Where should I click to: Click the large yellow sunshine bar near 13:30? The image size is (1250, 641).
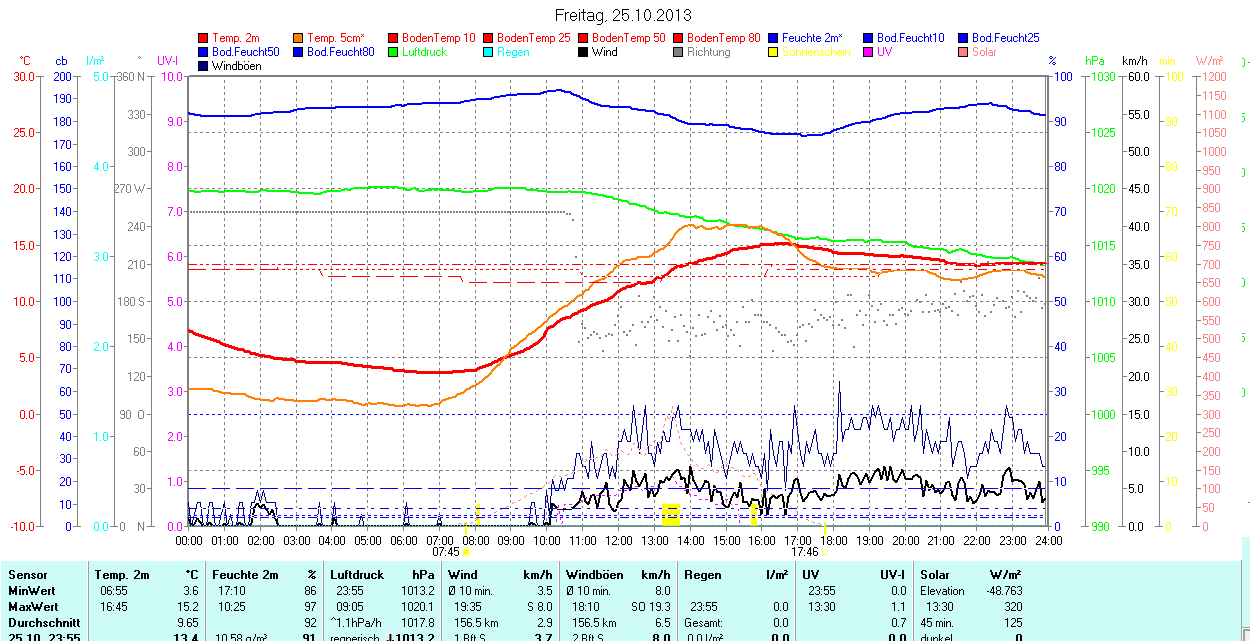(670, 514)
